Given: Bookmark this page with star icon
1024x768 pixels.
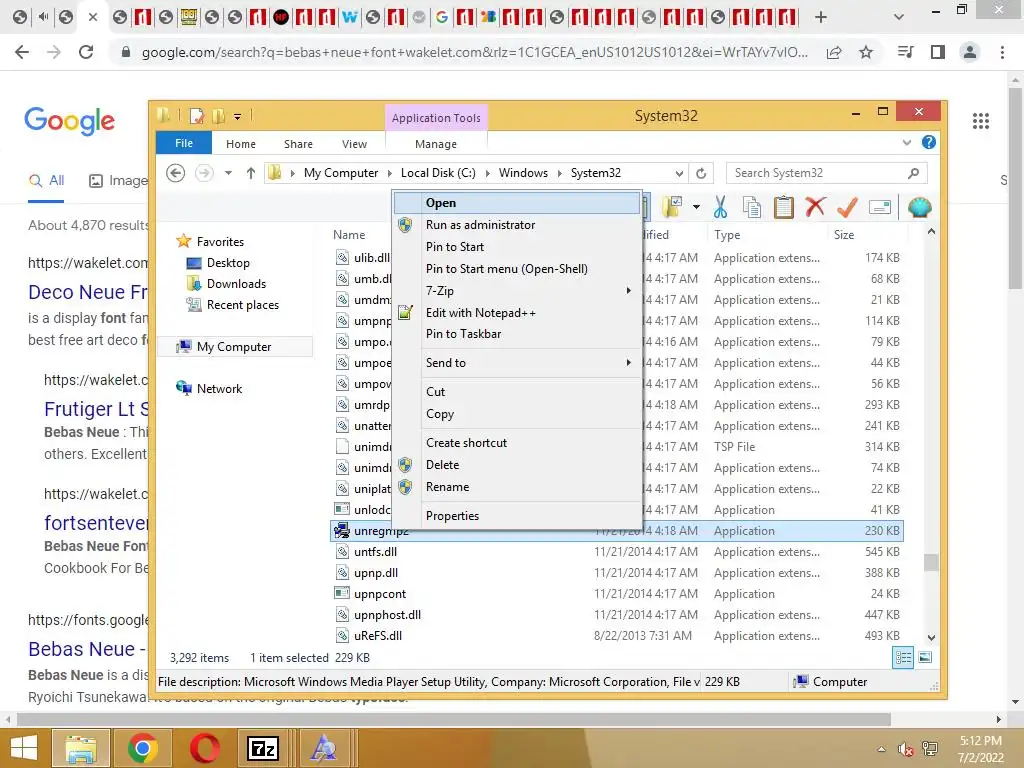Looking at the screenshot, I should (866, 52).
